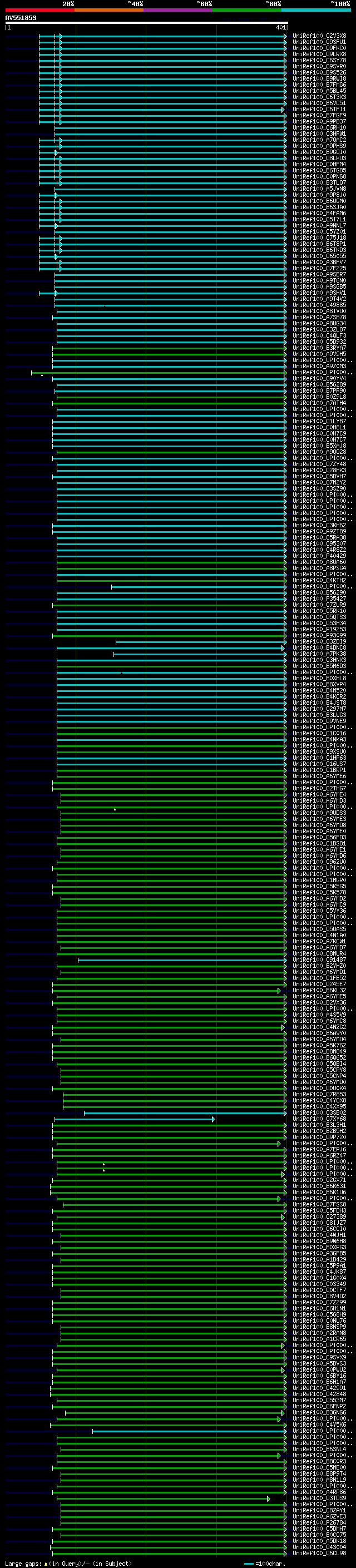Viewport: 356px width, 1568px height.
Task: Select the UniRef100_Q297M7 label
Action: (319, 709)
